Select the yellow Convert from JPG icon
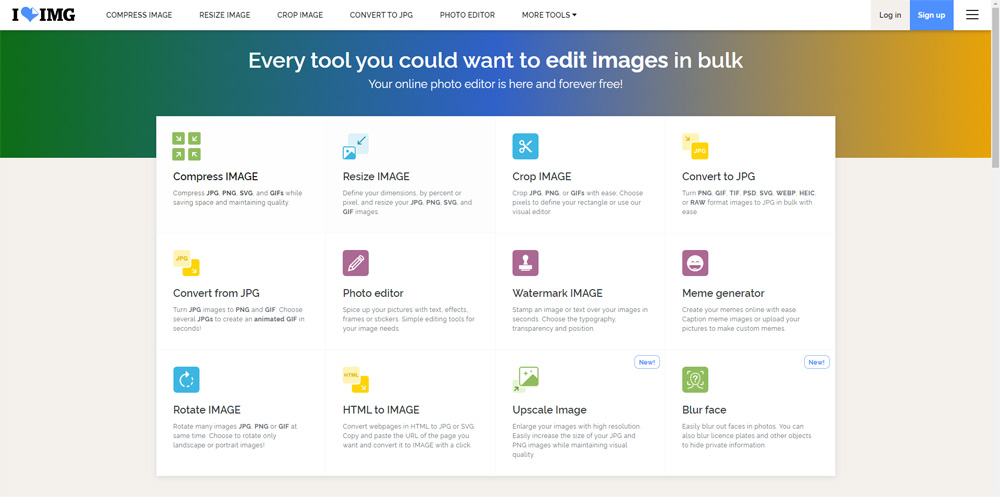Image resolution: width=1000 pixels, height=497 pixels. (x=186, y=263)
